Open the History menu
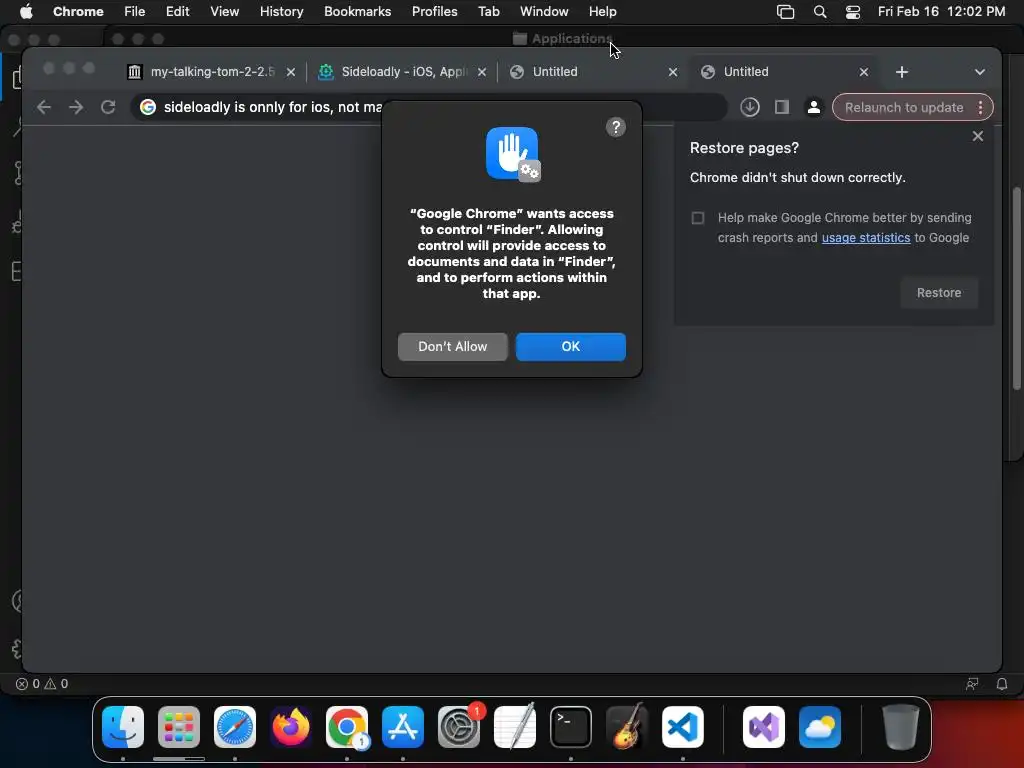This screenshot has width=1024, height=768. [281, 11]
